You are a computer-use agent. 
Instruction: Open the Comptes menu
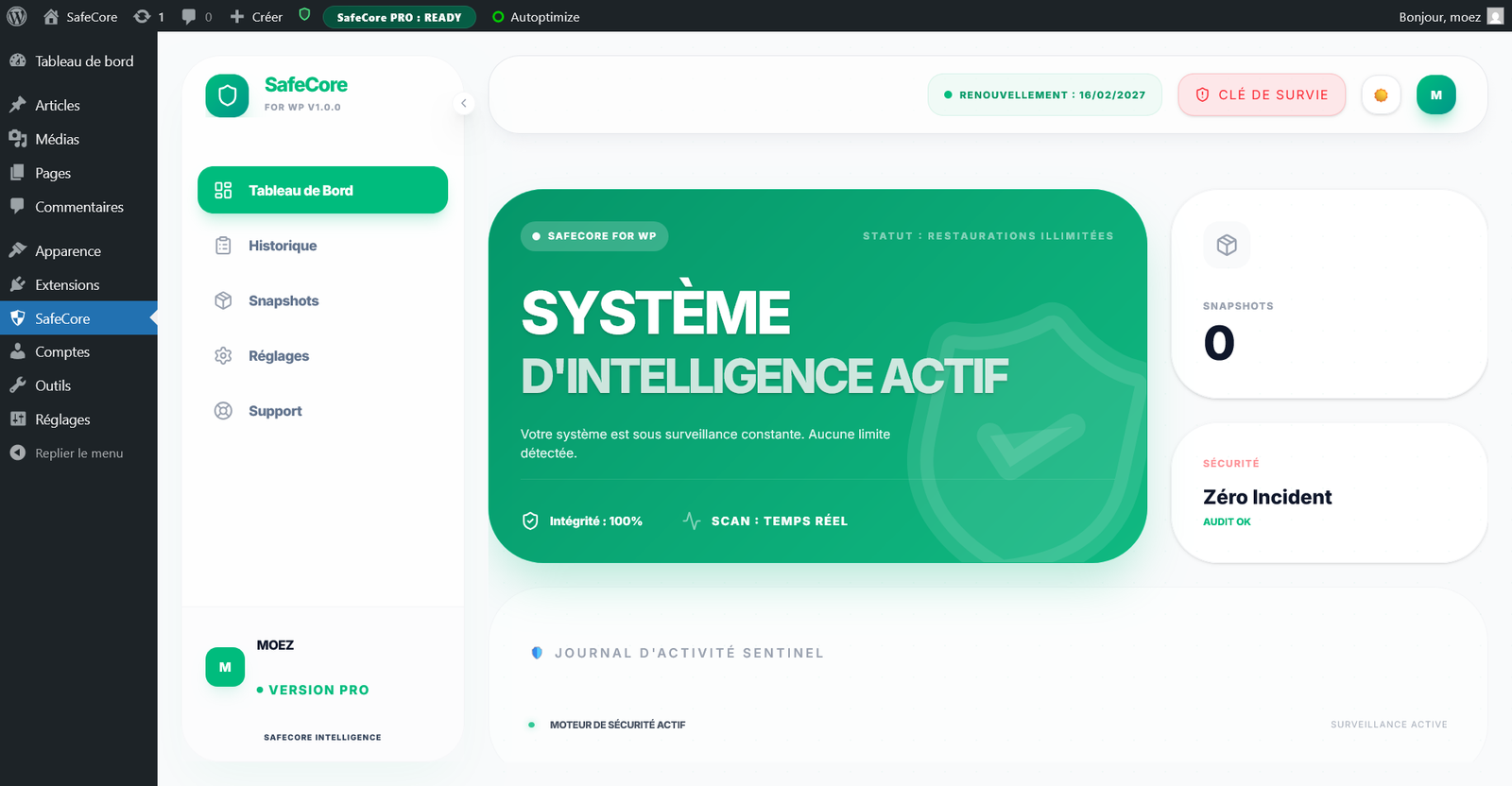(78, 351)
